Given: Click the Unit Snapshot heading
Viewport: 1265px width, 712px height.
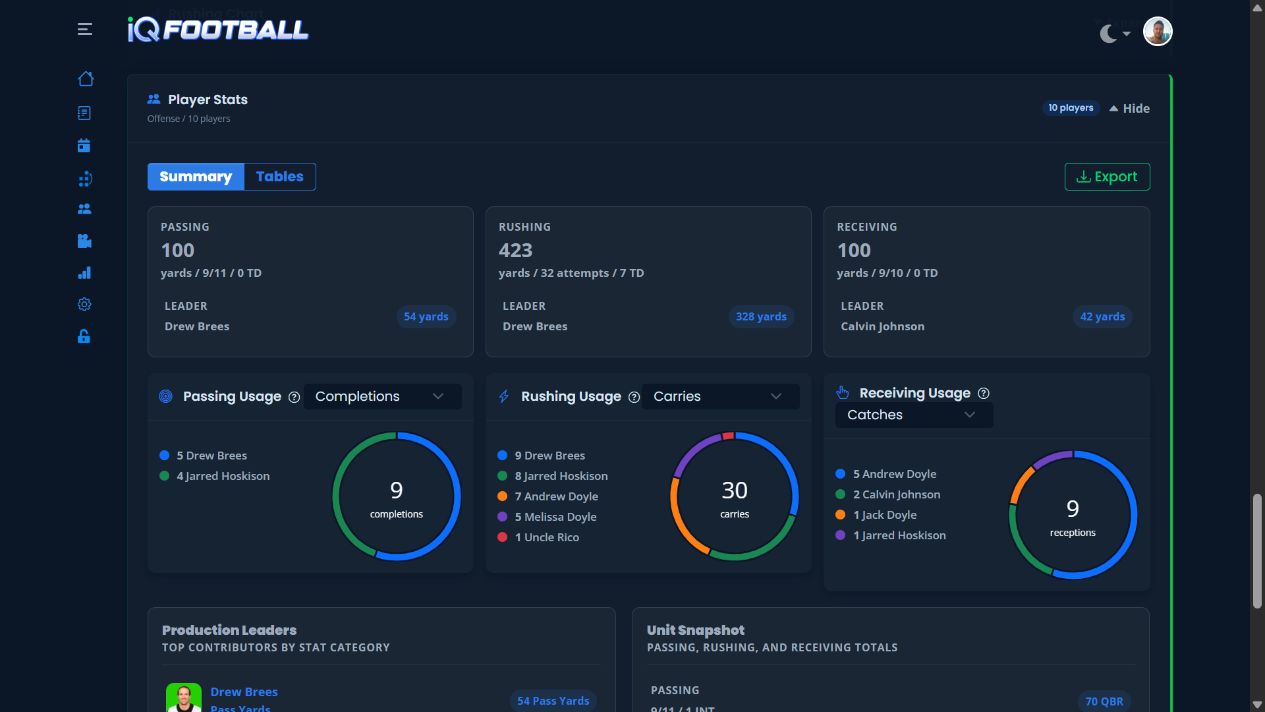Looking at the screenshot, I should [x=696, y=630].
